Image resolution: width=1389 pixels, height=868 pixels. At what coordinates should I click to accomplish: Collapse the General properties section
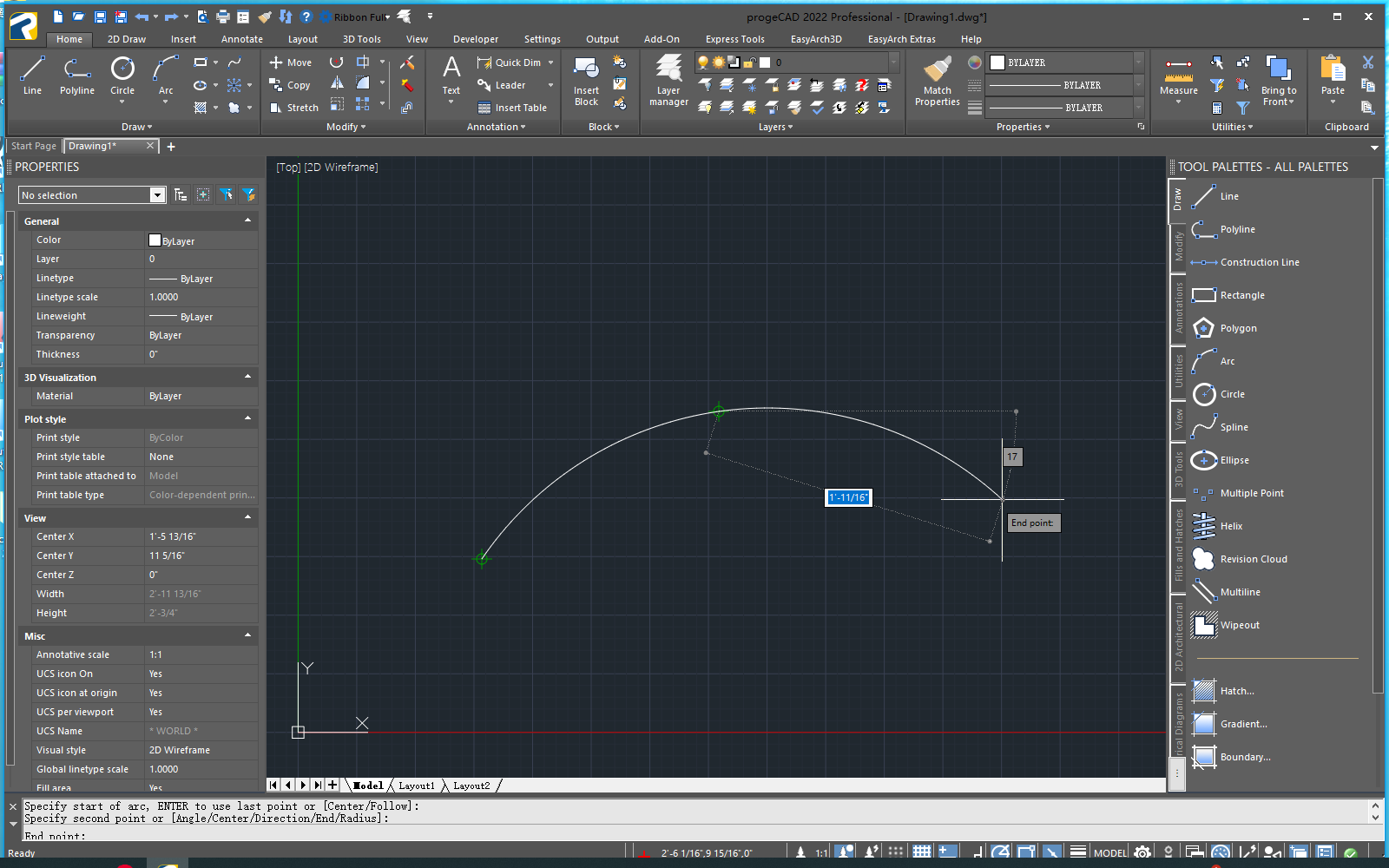pos(247,221)
